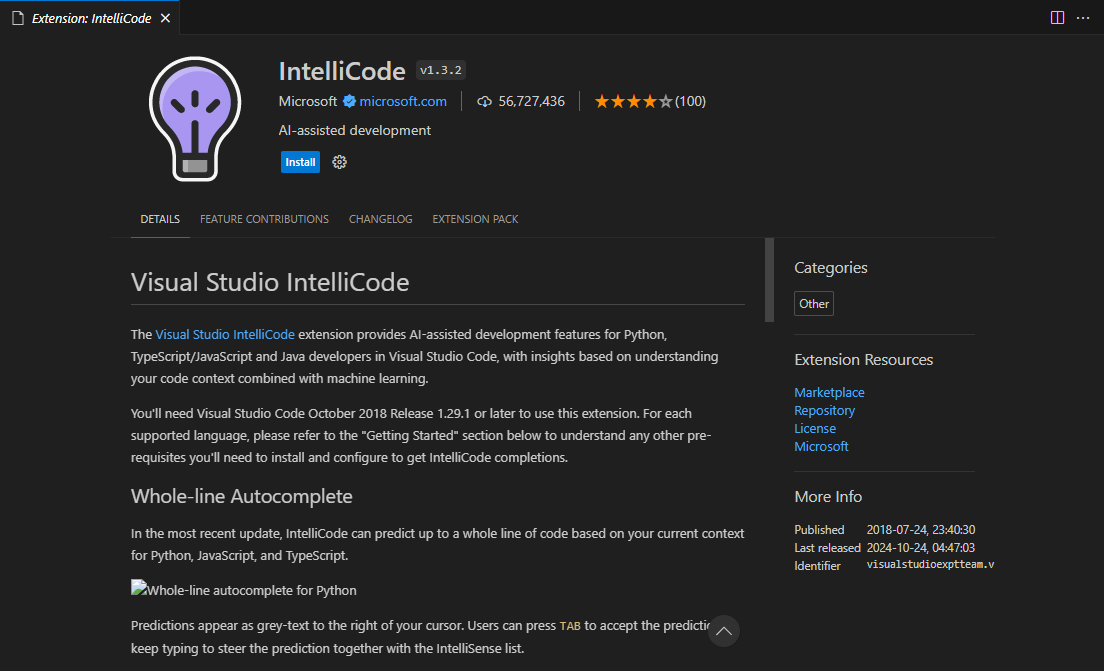The height and width of the screenshot is (671, 1104).
Task: Follow the Visual Studio IntelliCode link
Action: coord(225,334)
